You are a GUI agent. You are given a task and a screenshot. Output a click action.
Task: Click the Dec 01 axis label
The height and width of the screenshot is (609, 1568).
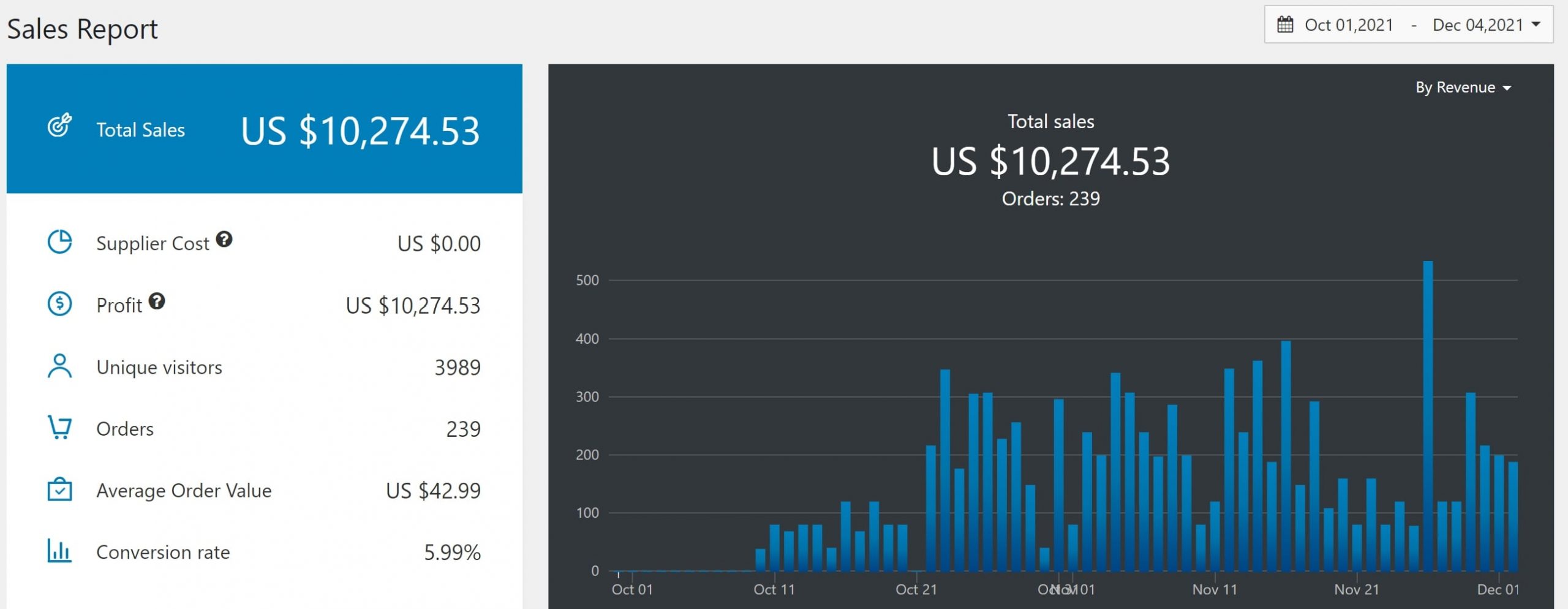click(1498, 589)
